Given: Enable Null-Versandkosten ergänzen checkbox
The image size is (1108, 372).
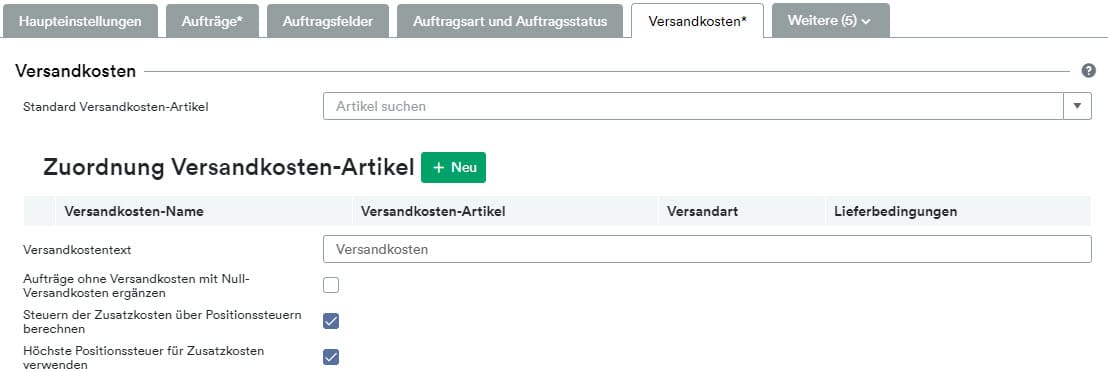Looking at the screenshot, I should (331, 285).
